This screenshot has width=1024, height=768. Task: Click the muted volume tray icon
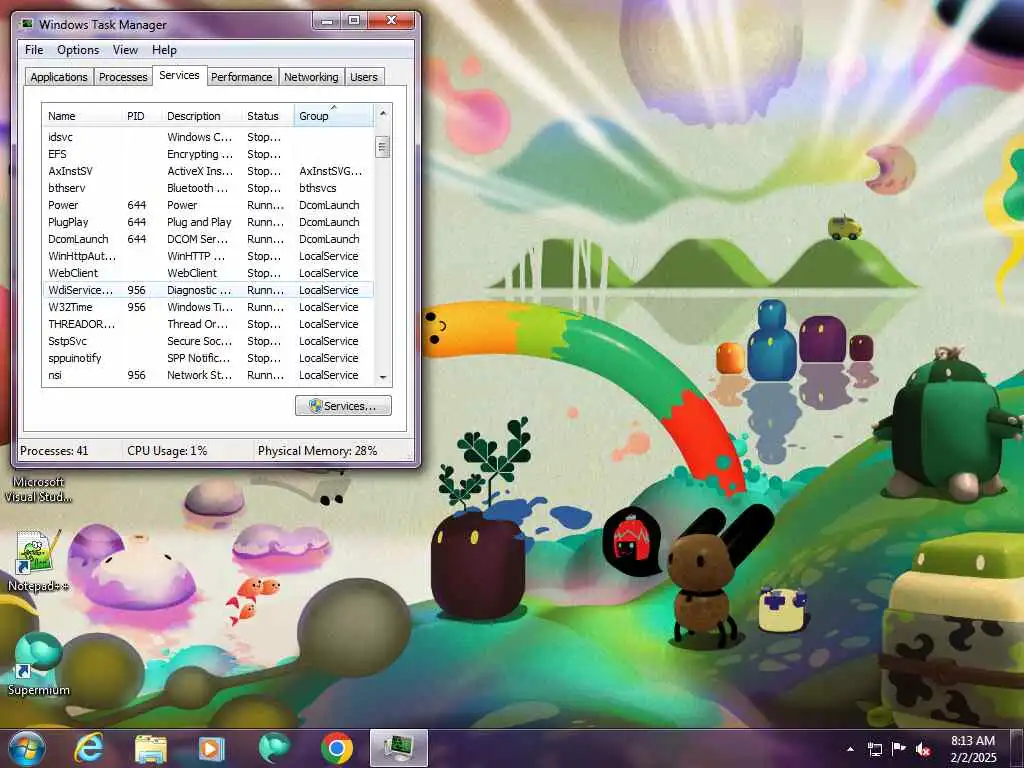(923, 749)
